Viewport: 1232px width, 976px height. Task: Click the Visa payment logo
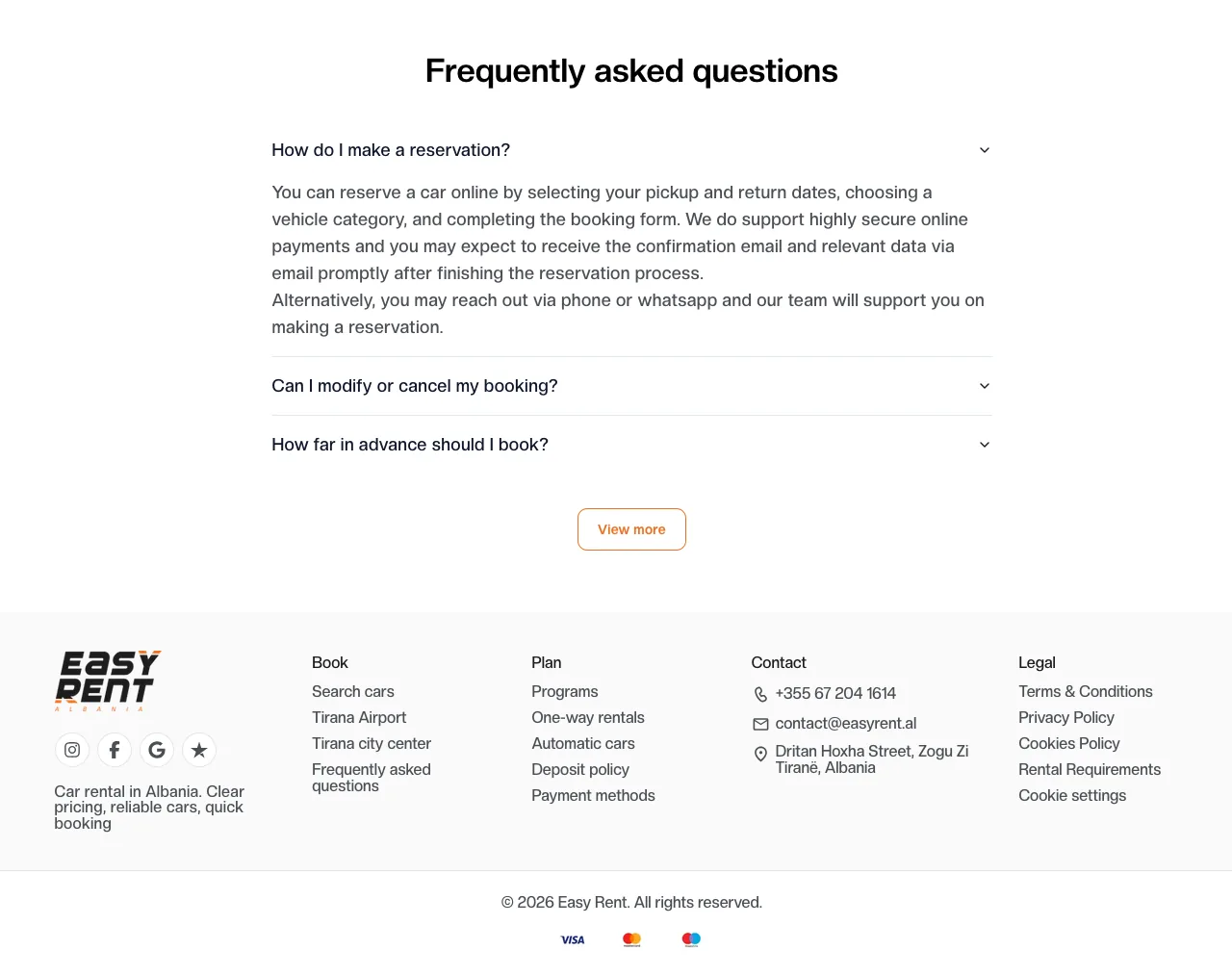[x=573, y=939]
